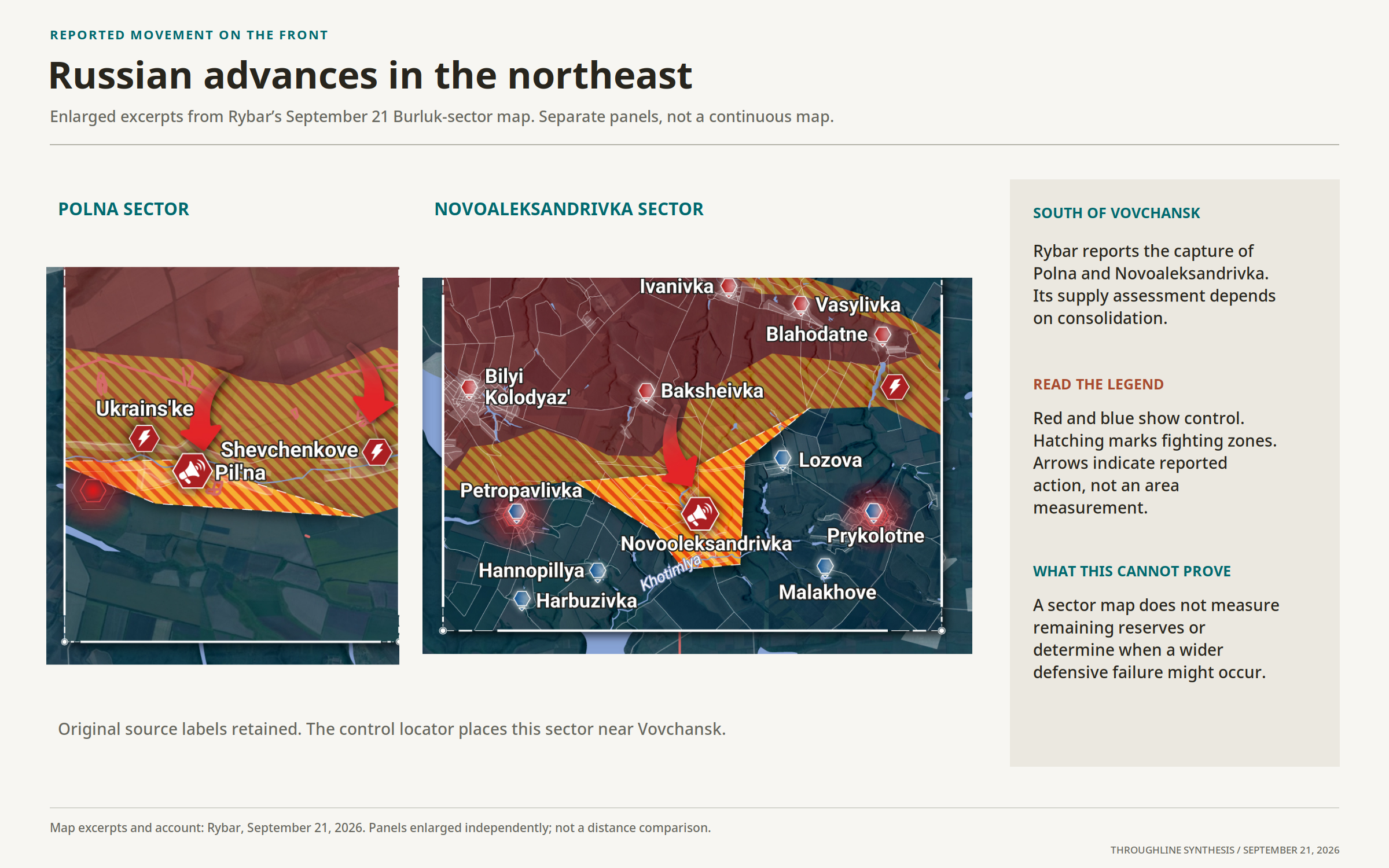
Task: Click the red marker beside Baksheivka
Action: pyautogui.click(x=646, y=391)
